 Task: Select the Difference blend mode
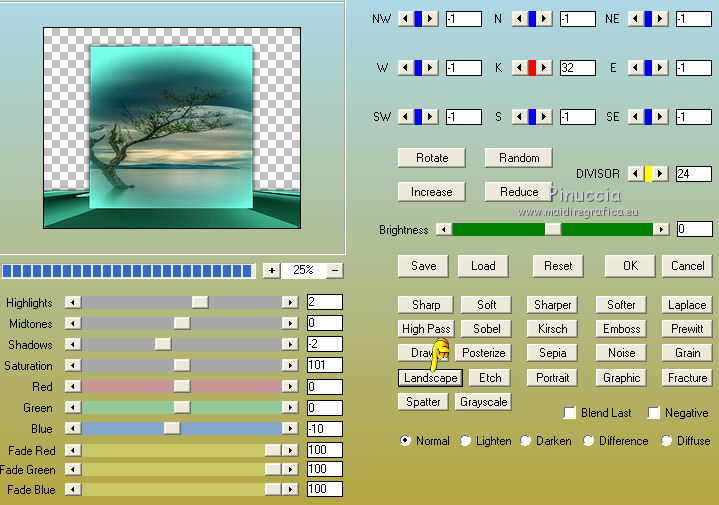(x=588, y=441)
